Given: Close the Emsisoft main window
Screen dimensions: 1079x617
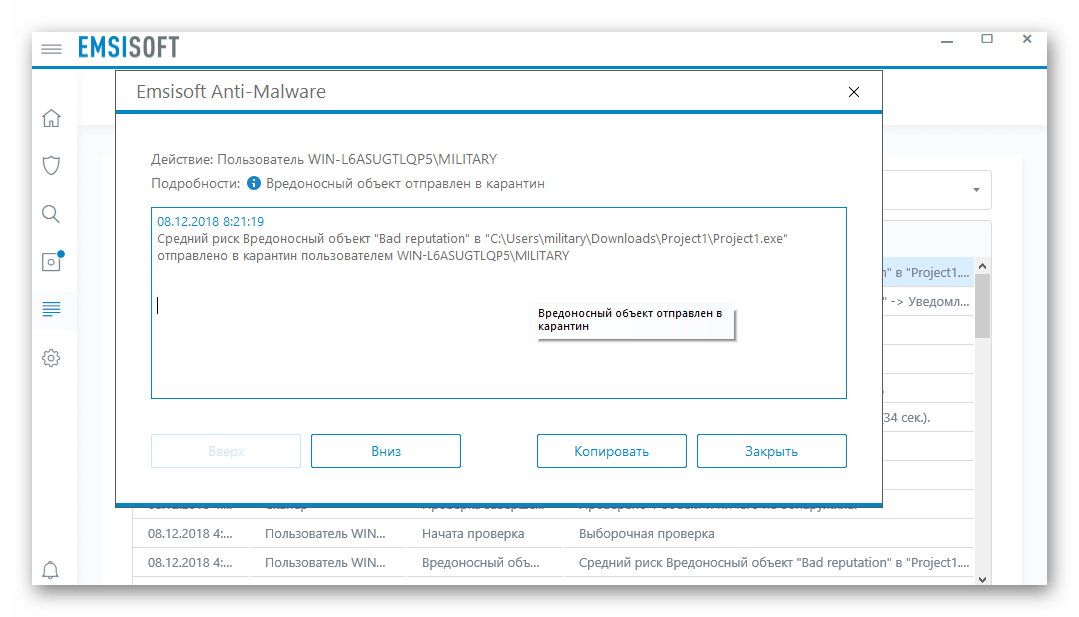Looking at the screenshot, I should click(x=1027, y=39).
